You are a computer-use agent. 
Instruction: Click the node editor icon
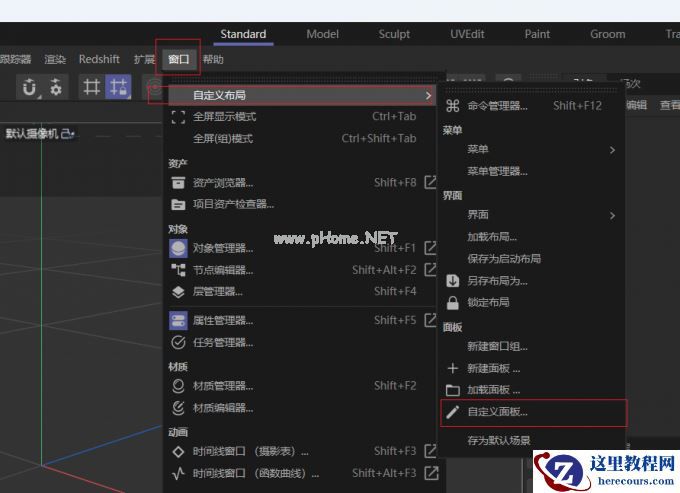178,270
